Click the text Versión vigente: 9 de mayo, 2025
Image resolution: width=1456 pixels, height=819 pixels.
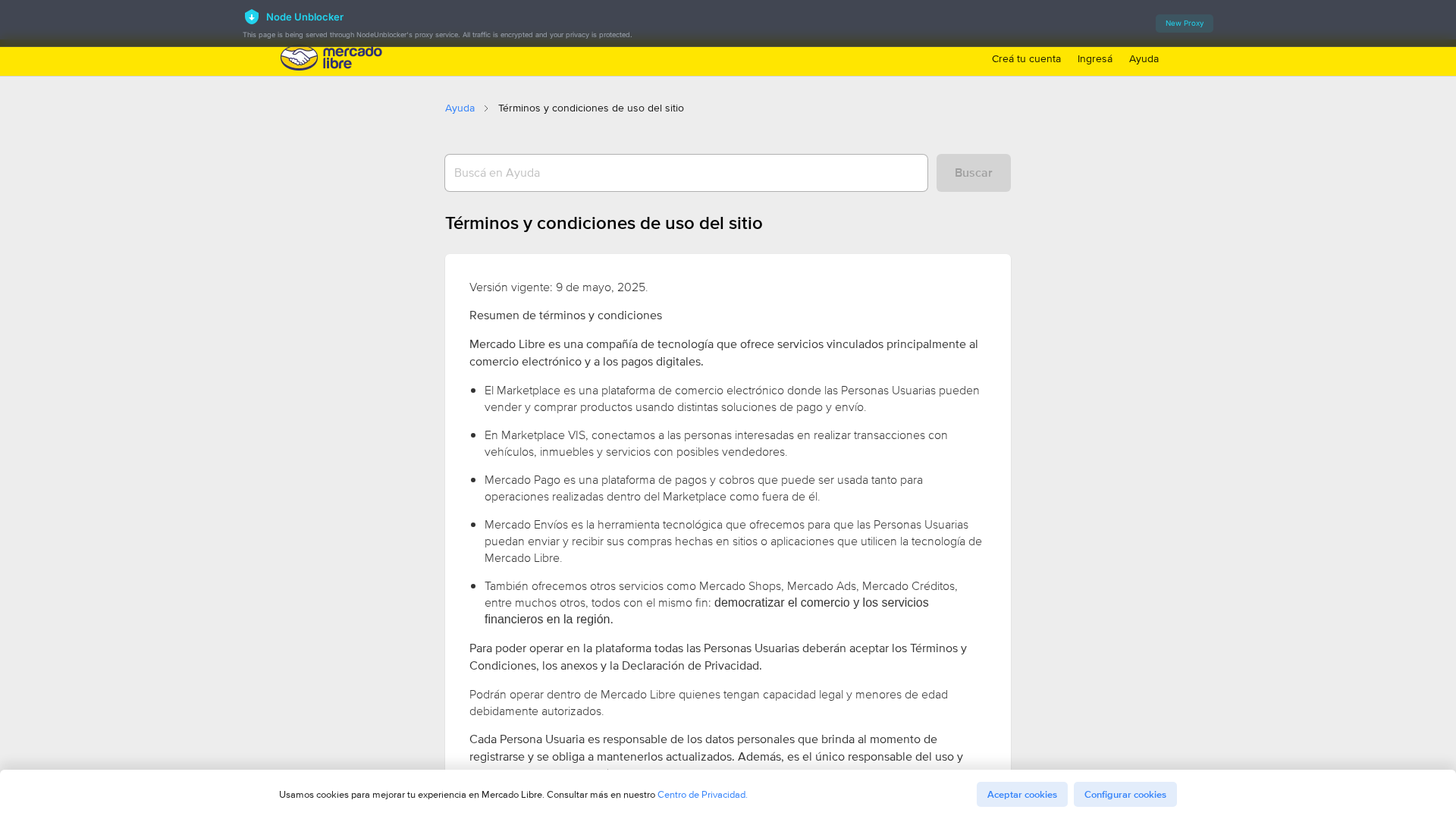558,287
